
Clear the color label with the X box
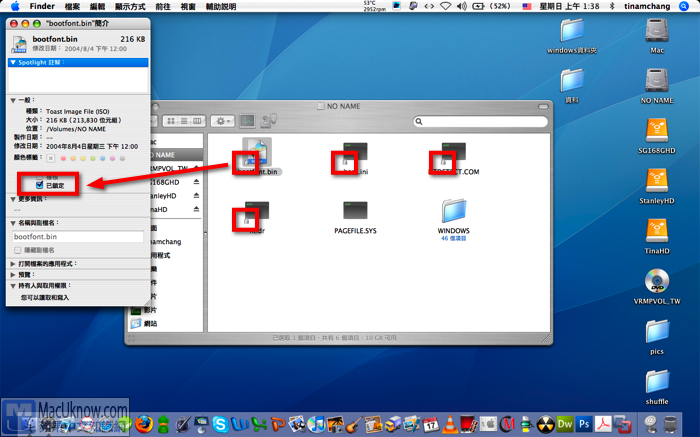click(51, 158)
